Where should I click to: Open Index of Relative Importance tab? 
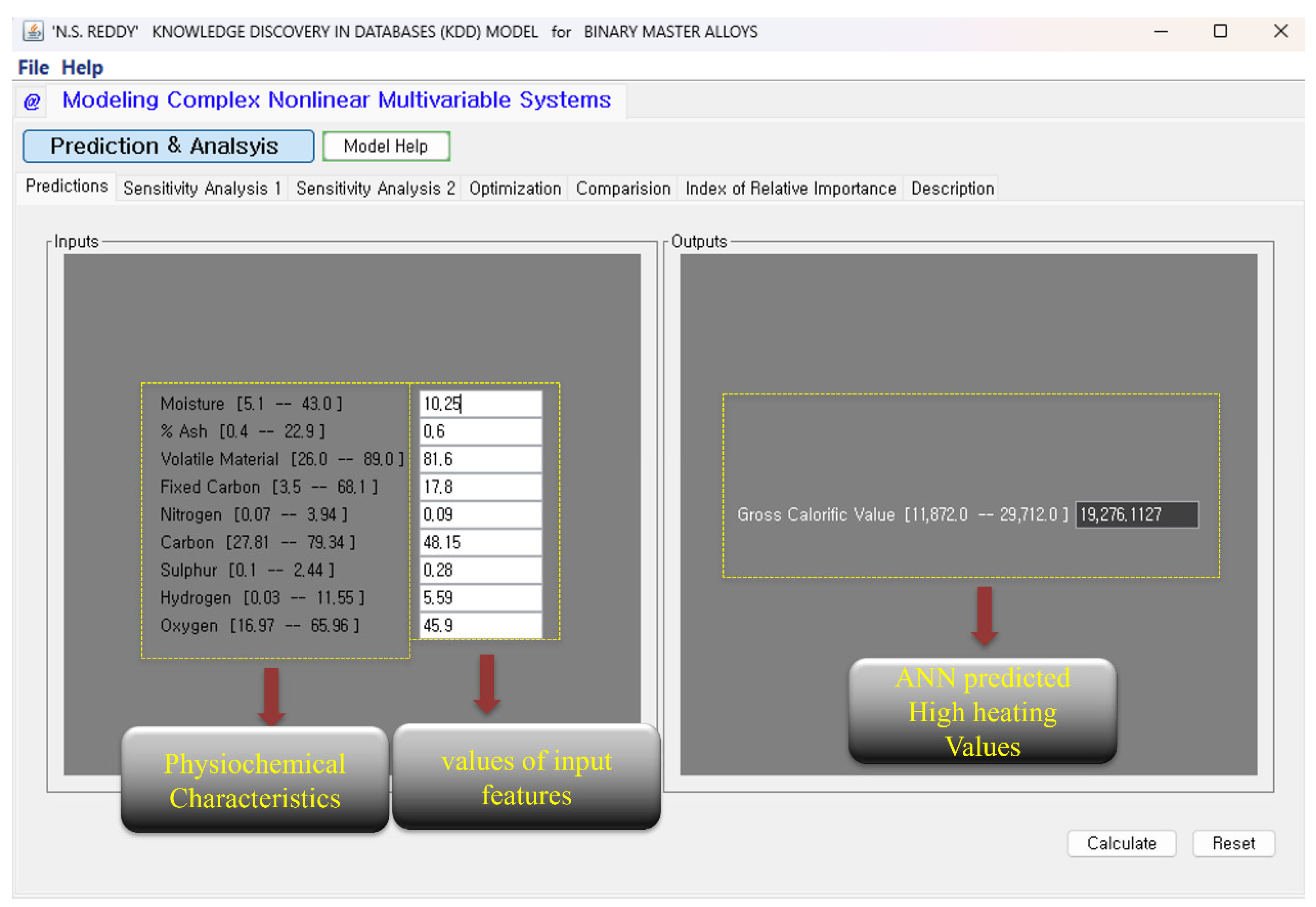(790, 188)
